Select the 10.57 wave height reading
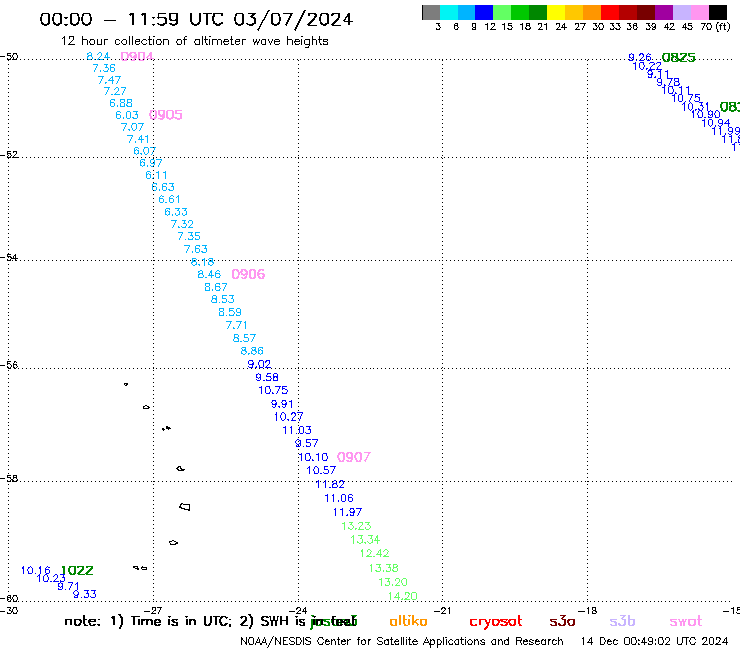The width and height of the screenshot is (740, 650). (321, 470)
